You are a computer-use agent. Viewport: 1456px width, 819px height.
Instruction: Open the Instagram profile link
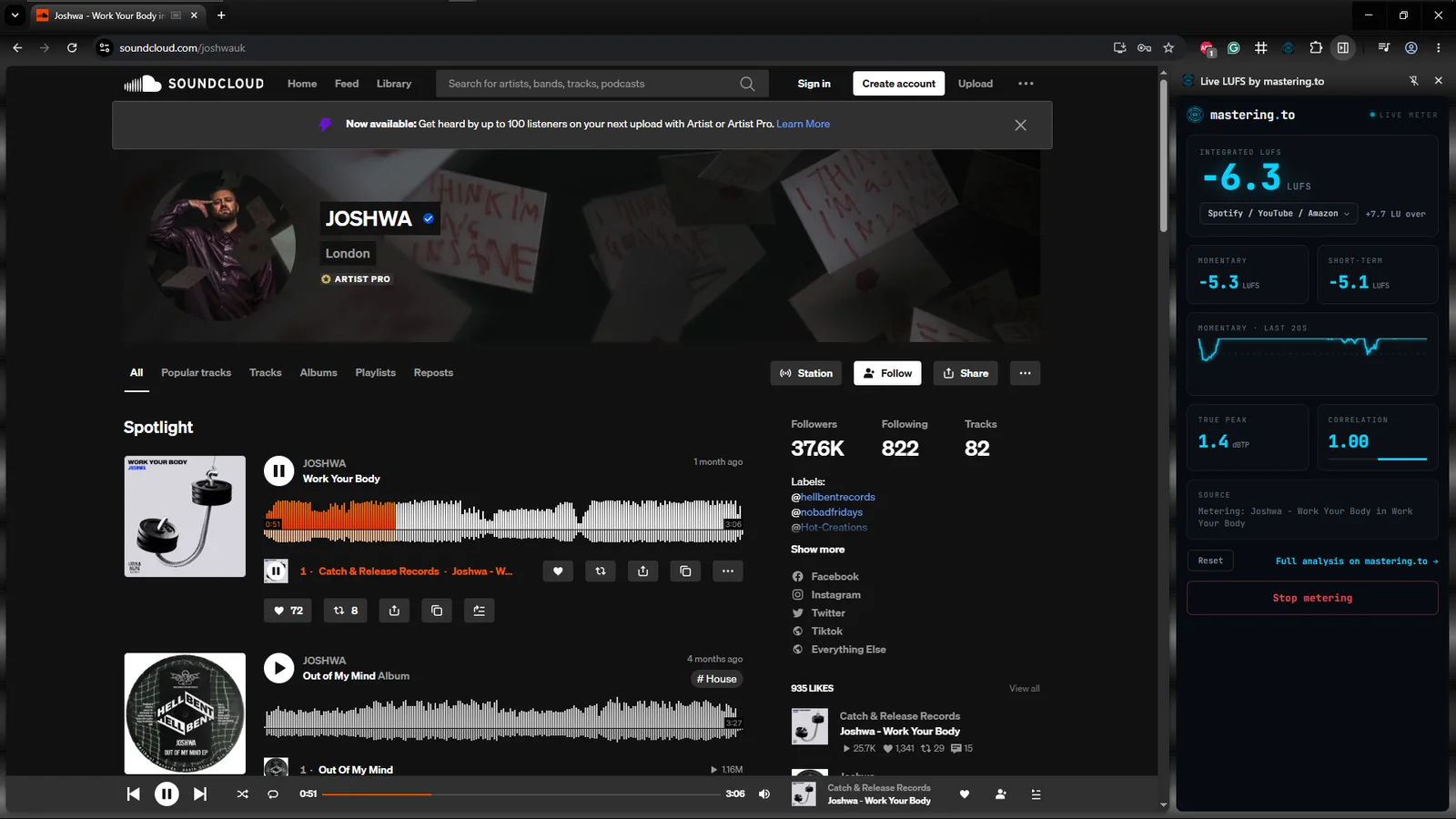click(835, 595)
